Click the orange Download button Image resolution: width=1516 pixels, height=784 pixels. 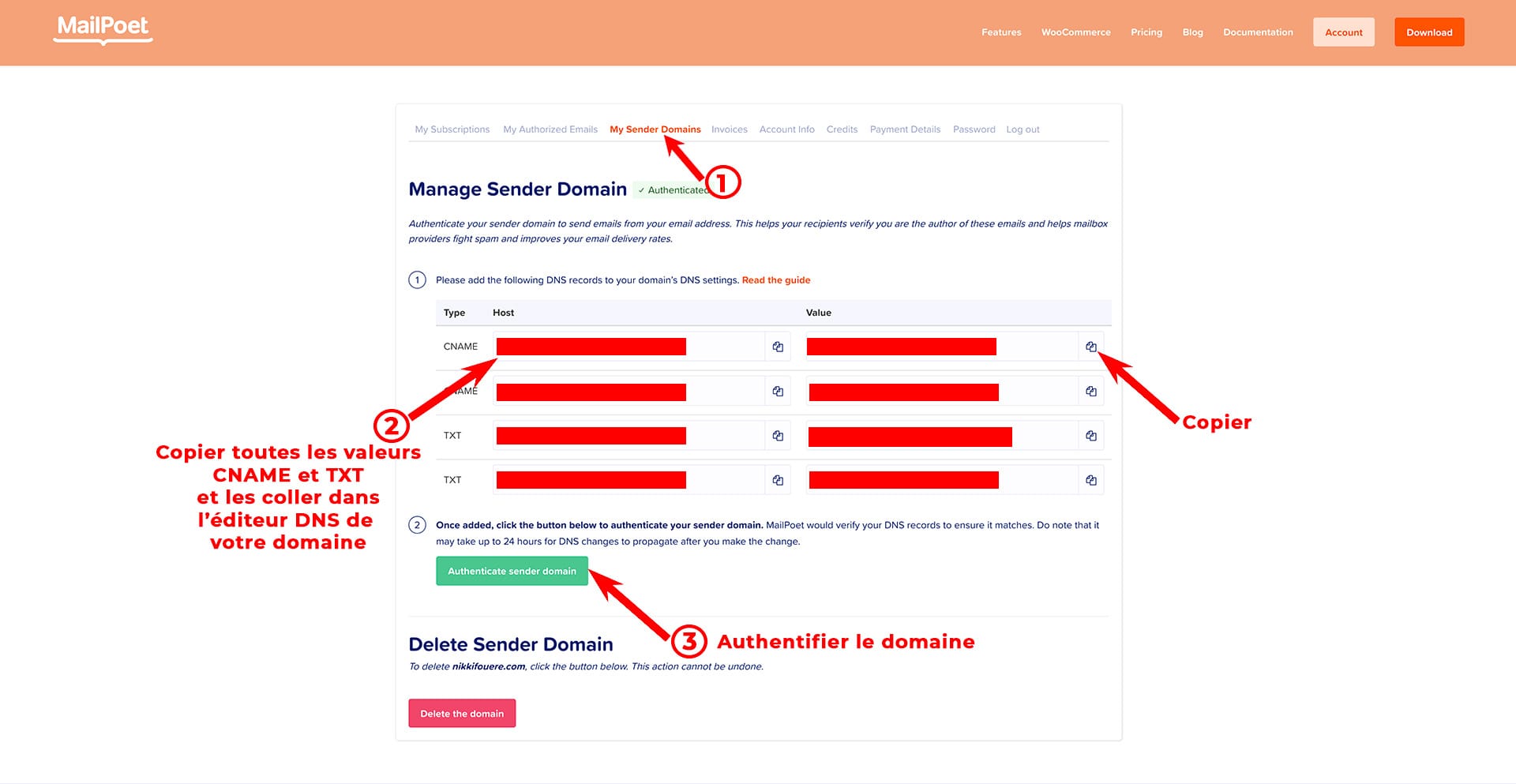[x=1428, y=32]
